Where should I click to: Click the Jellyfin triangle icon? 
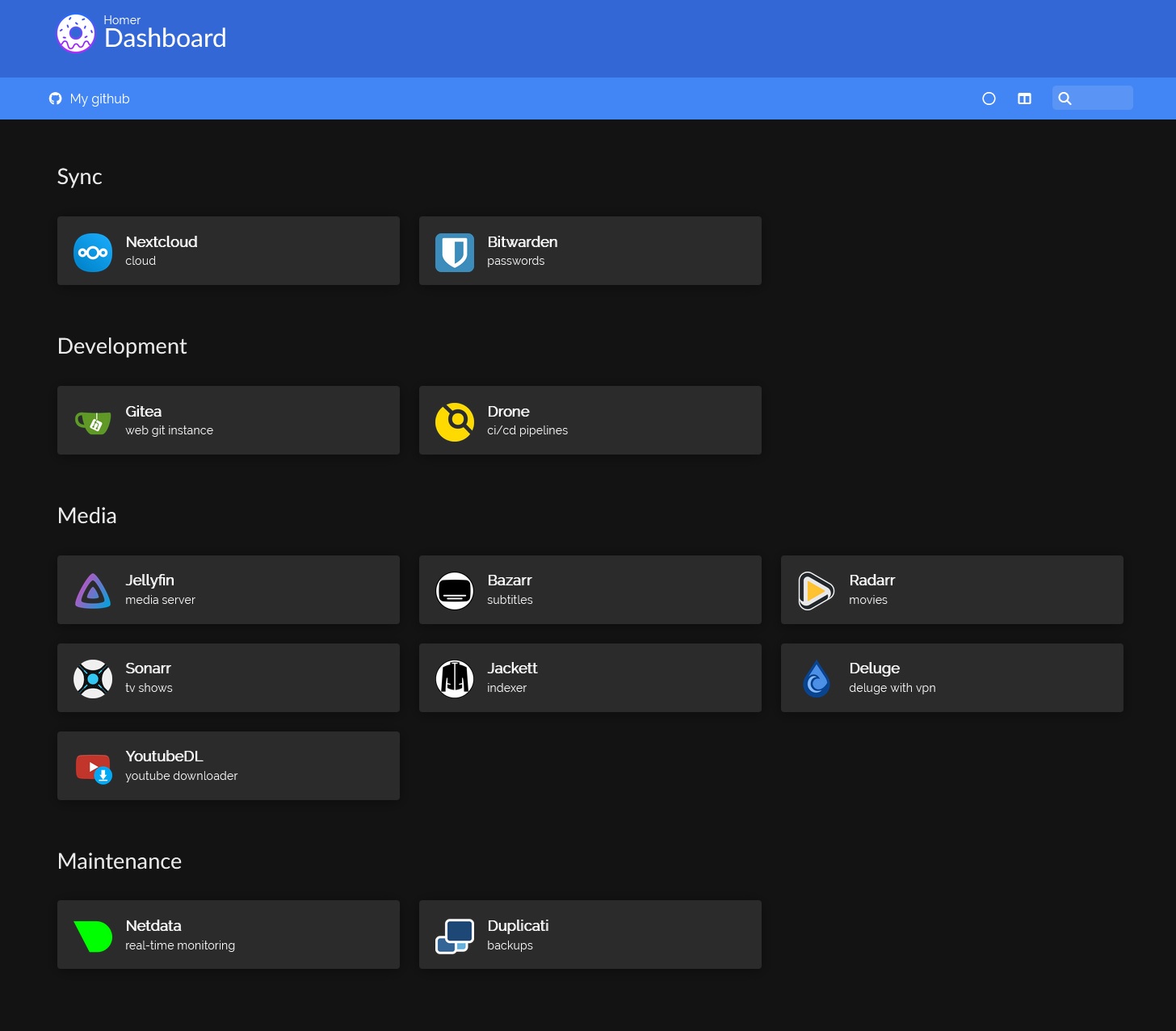(x=93, y=591)
